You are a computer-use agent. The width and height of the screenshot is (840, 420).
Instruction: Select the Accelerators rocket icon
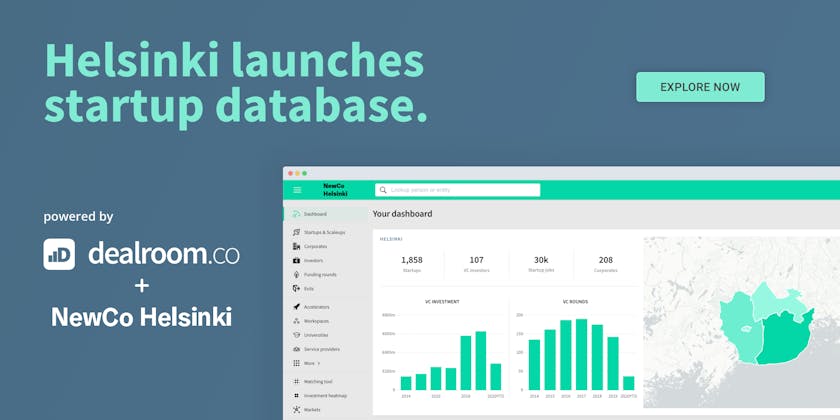tap(296, 307)
